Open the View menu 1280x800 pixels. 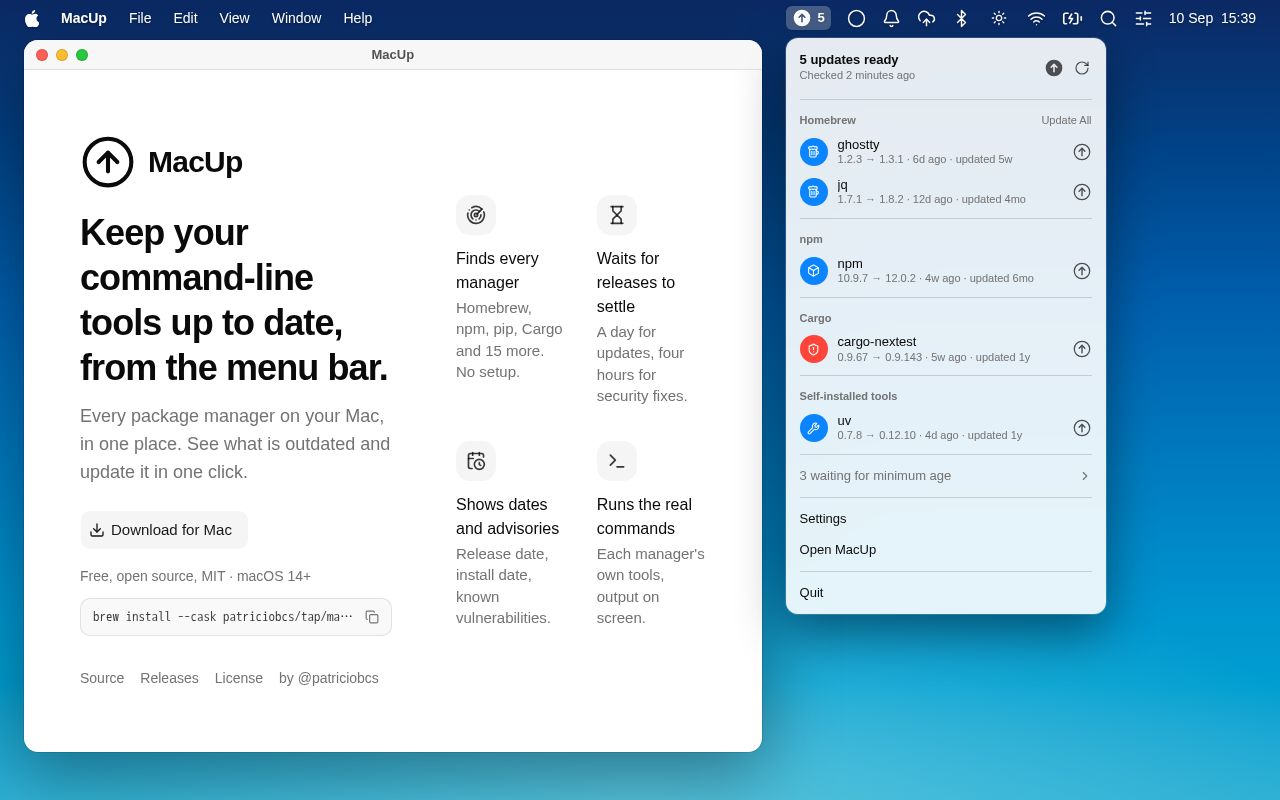pos(234,18)
